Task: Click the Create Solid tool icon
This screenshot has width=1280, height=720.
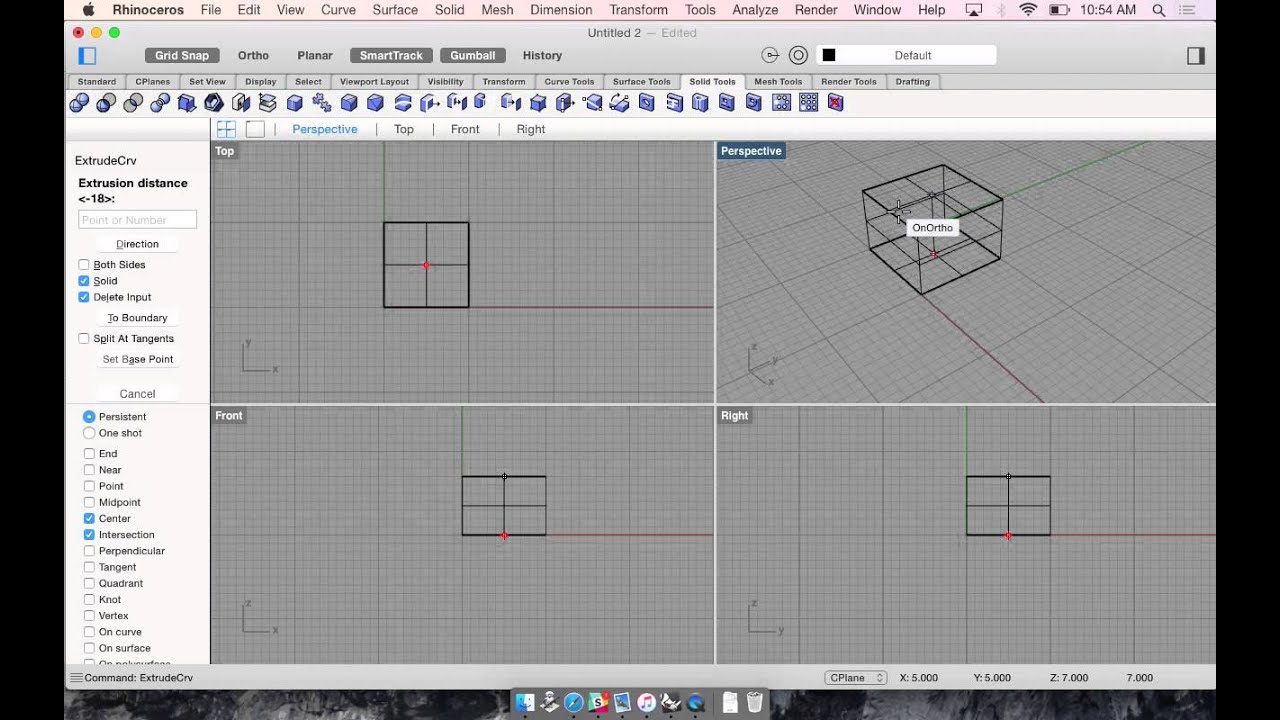Action: 187,103
